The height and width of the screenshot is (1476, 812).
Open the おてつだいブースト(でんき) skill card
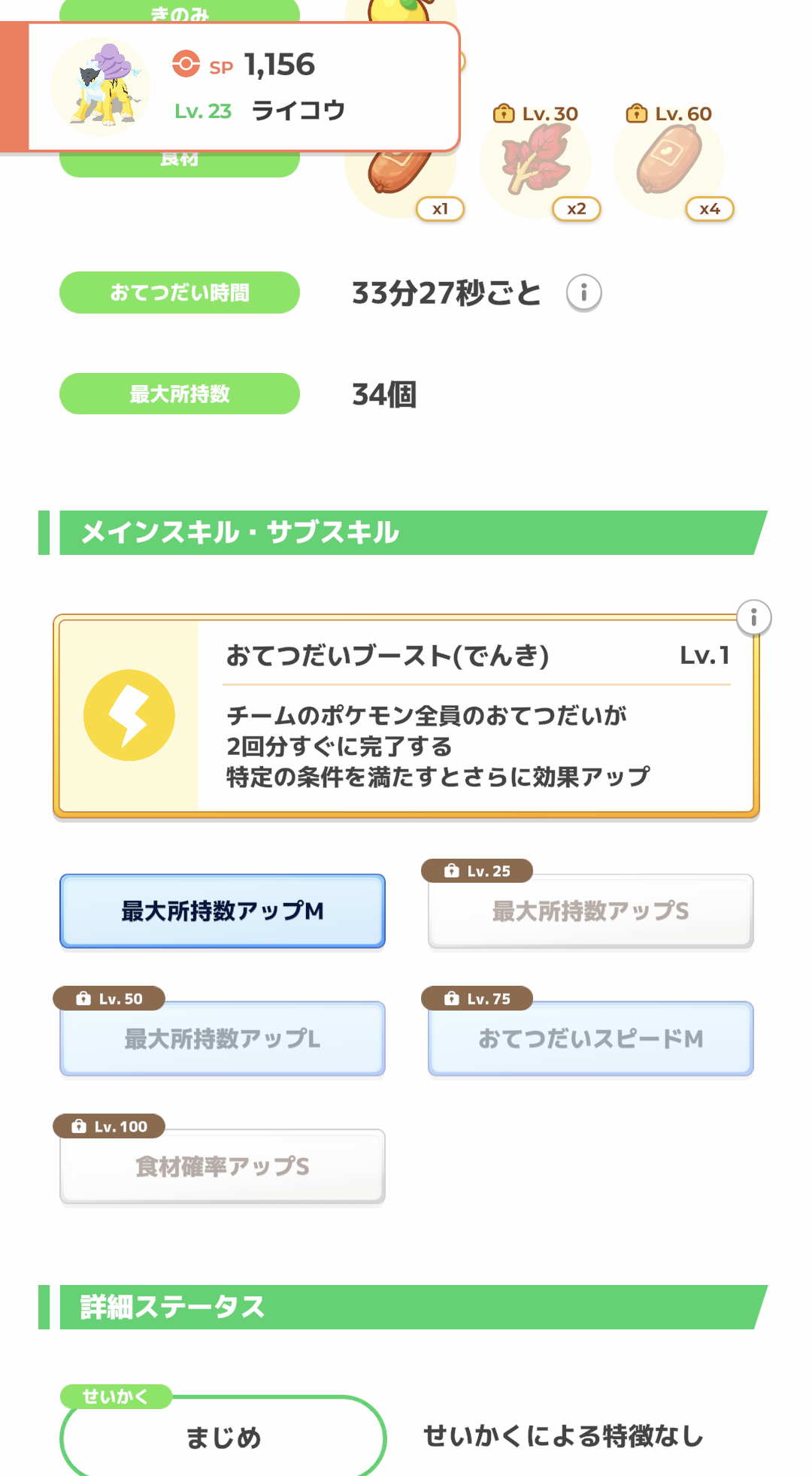tap(406, 716)
